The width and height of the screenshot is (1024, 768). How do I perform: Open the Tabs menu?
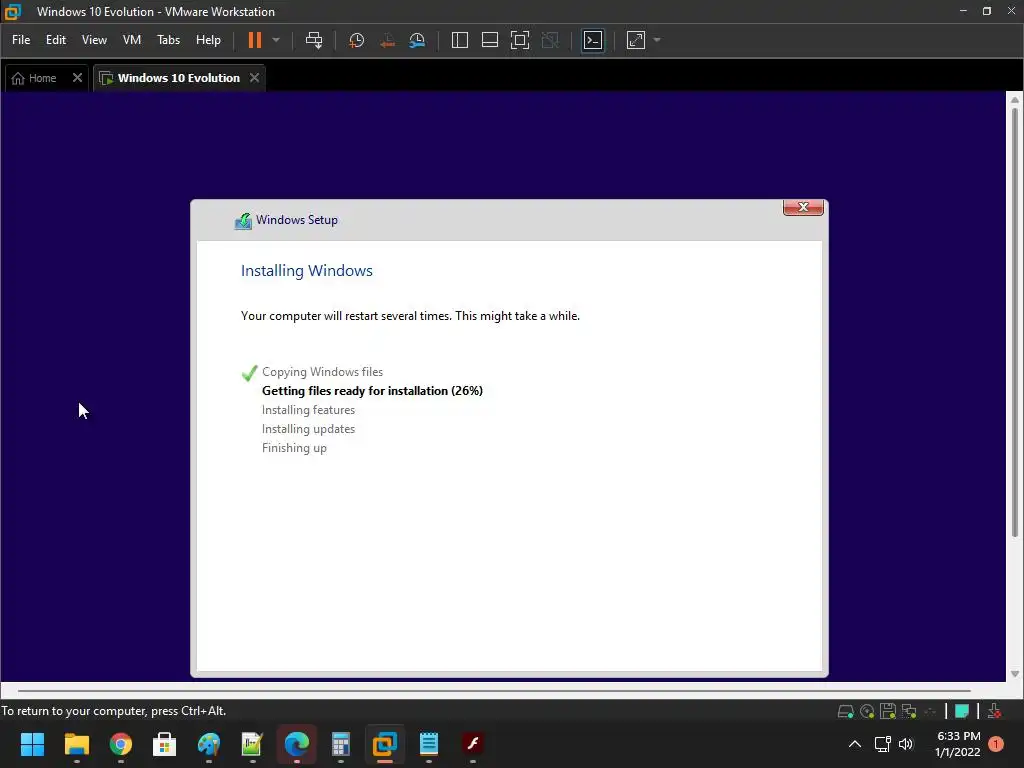(x=168, y=40)
